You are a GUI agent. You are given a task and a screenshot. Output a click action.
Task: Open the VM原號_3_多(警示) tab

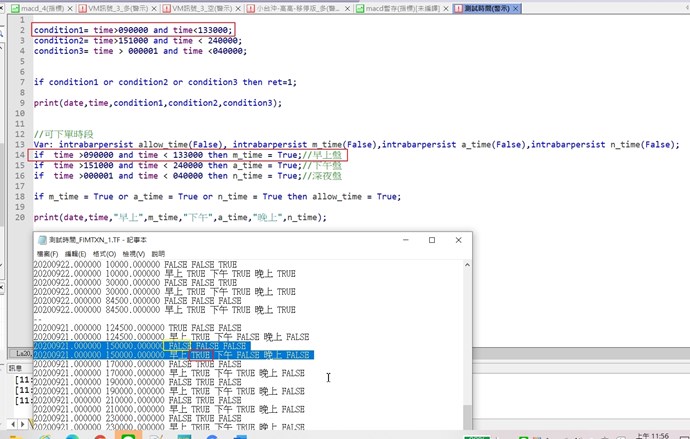pos(117,8)
